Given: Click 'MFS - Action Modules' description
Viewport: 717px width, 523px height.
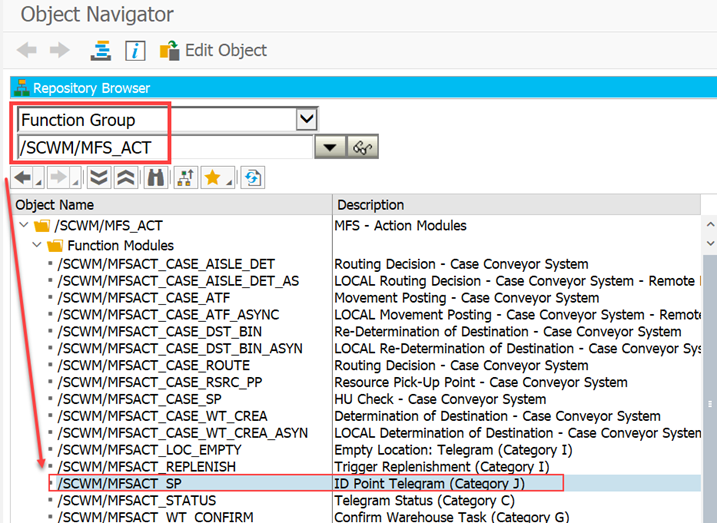Looking at the screenshot, I should click(x=400, y=225).
